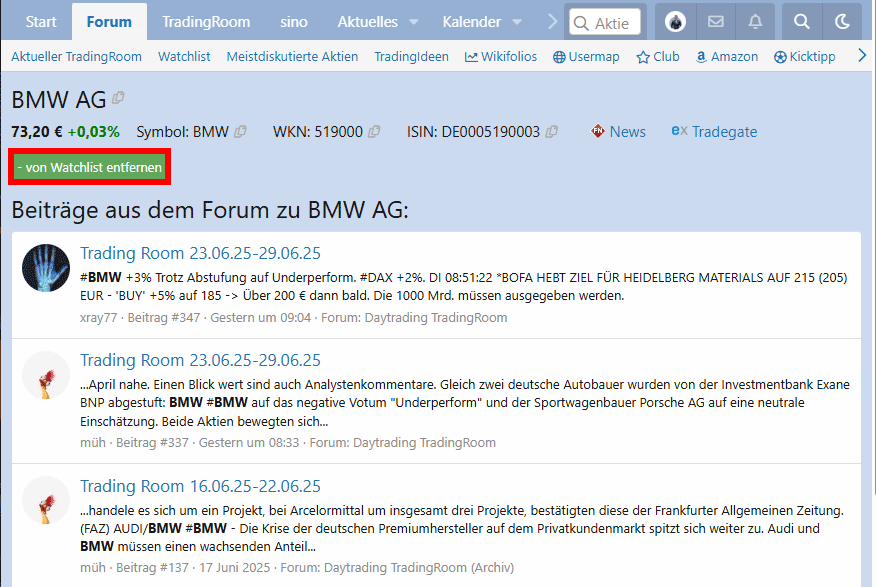Reveal more sub-navigation links with right chevron
Viewport: 876px width, 587px height.
click(862, 56)
